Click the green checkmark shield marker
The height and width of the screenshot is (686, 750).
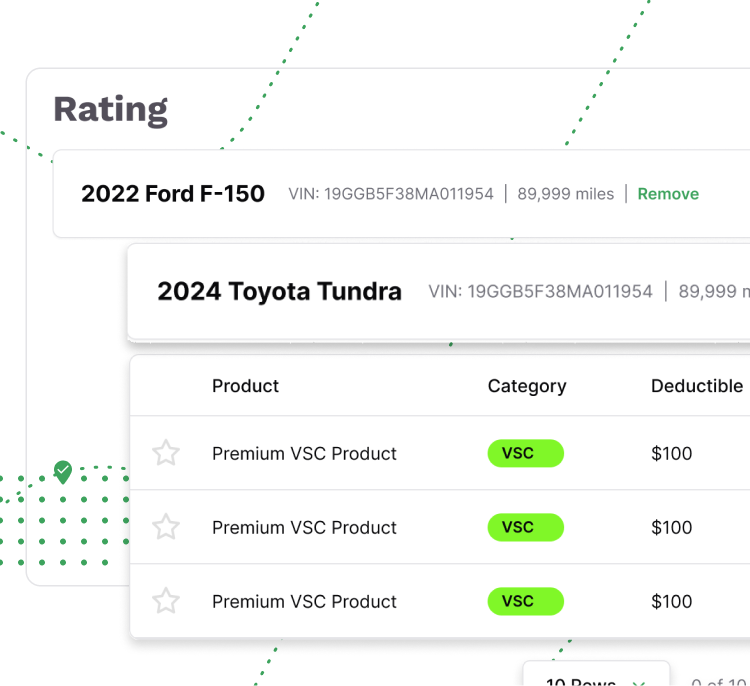[63, 471]
